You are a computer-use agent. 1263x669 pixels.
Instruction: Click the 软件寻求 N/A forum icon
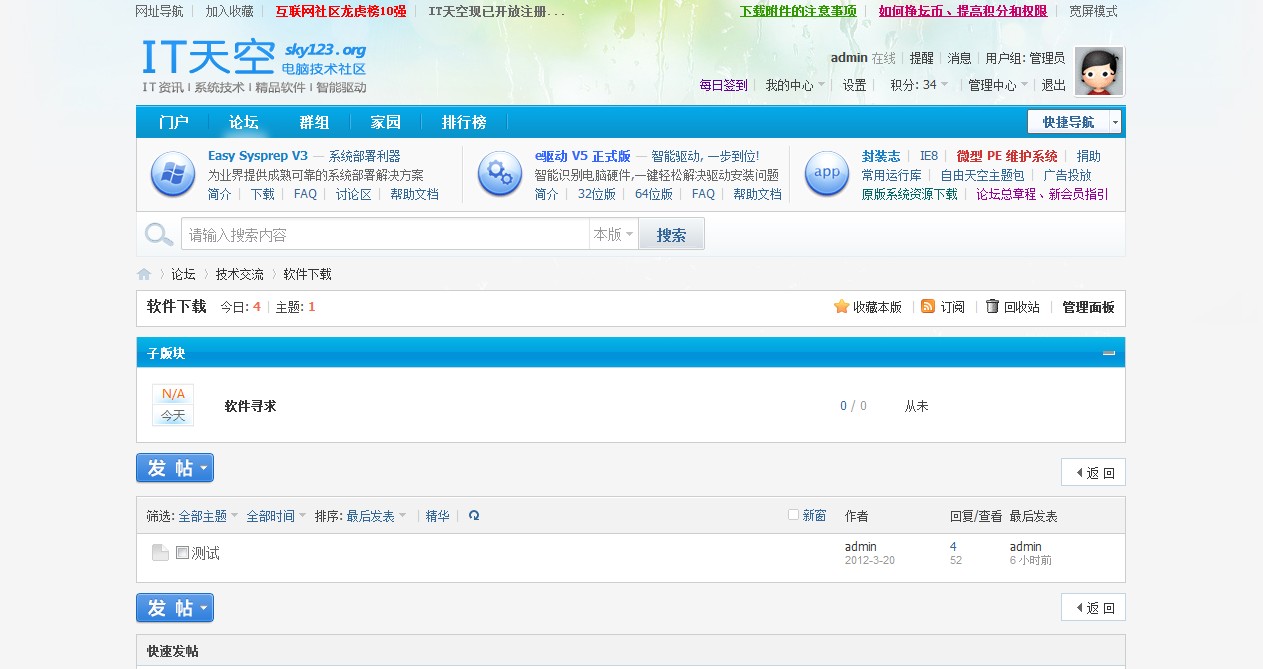173,405
